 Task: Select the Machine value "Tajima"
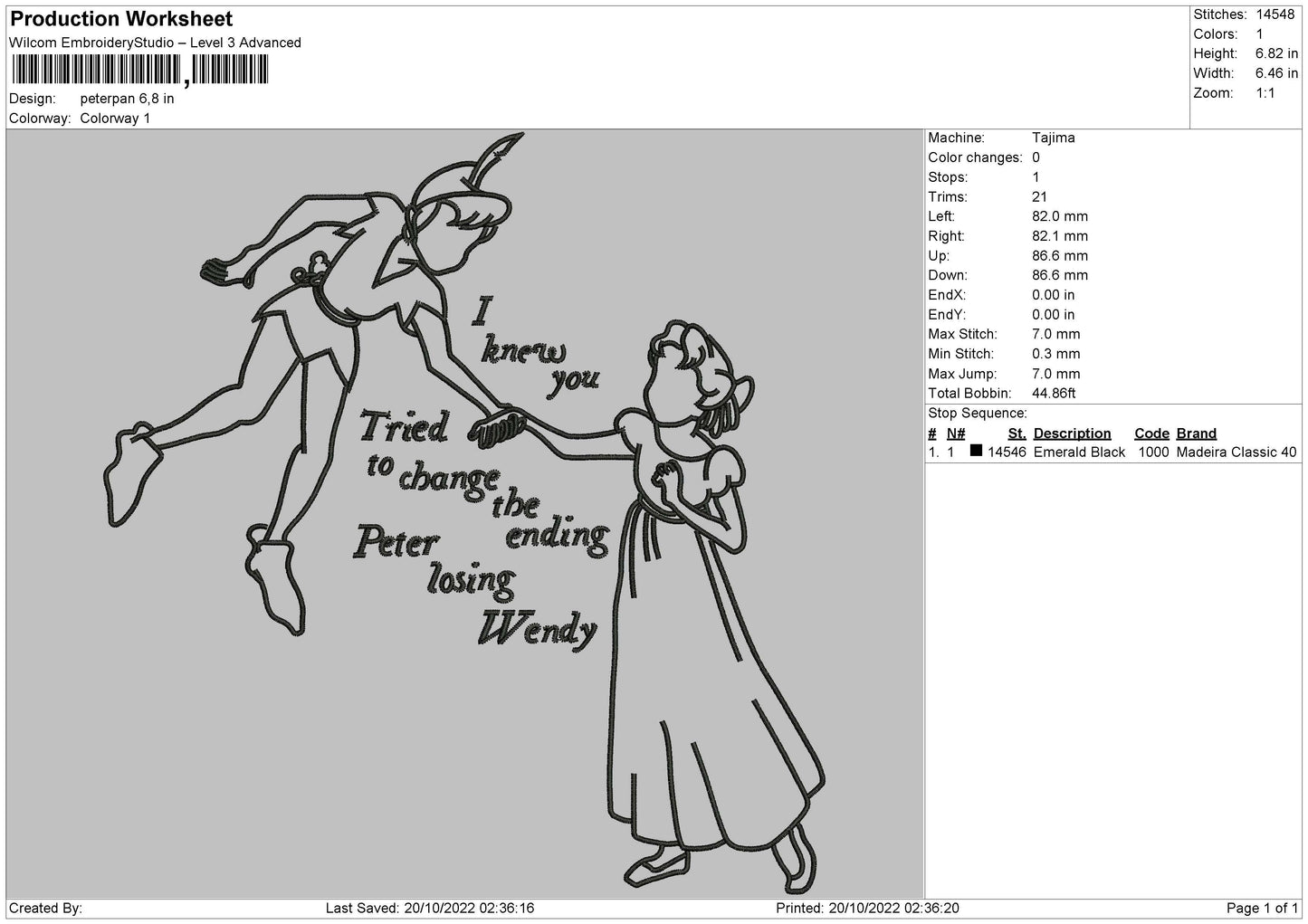tap(1053, 138)
